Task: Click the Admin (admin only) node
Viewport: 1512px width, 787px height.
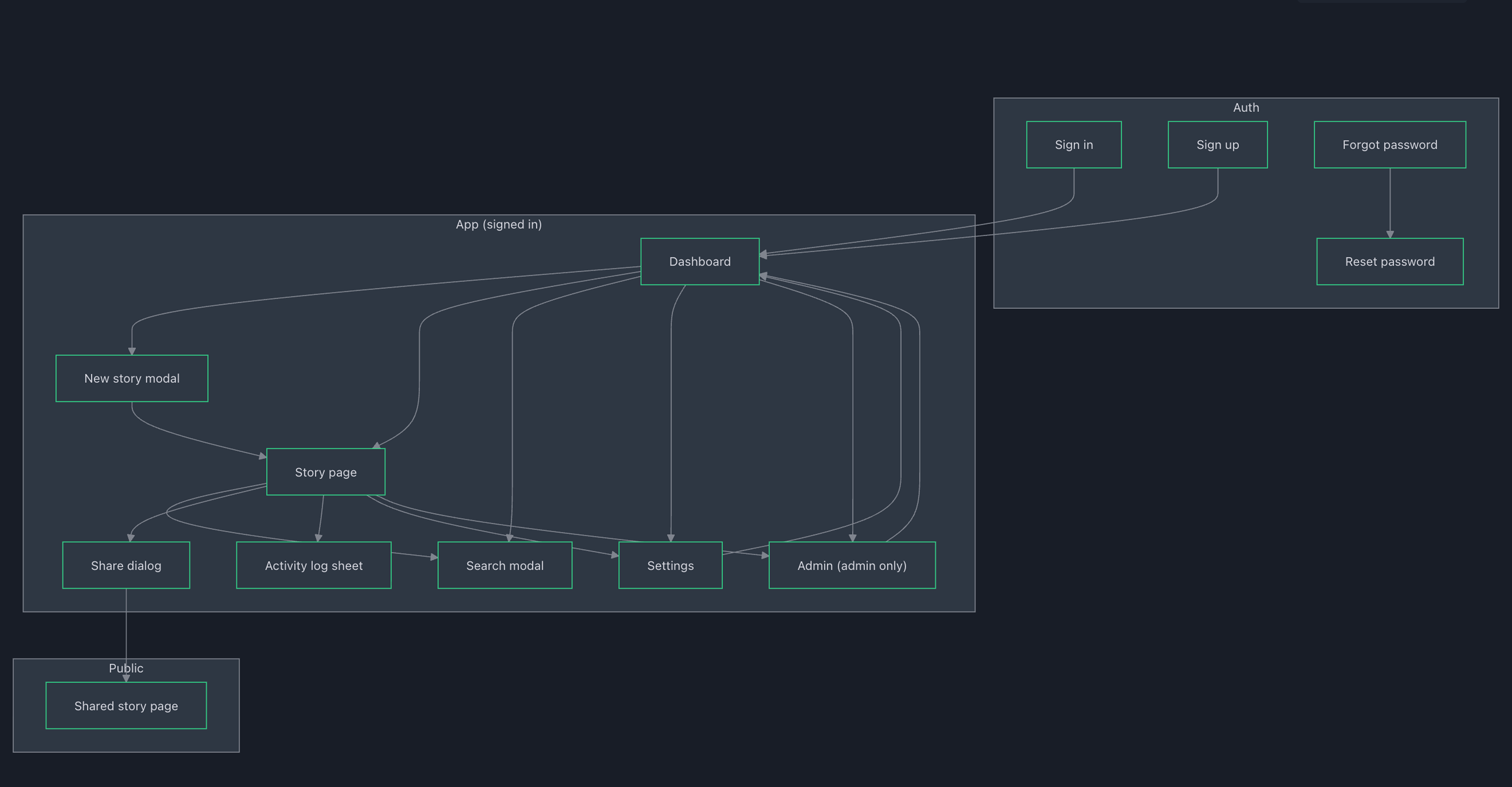Action: pos(852,565)
